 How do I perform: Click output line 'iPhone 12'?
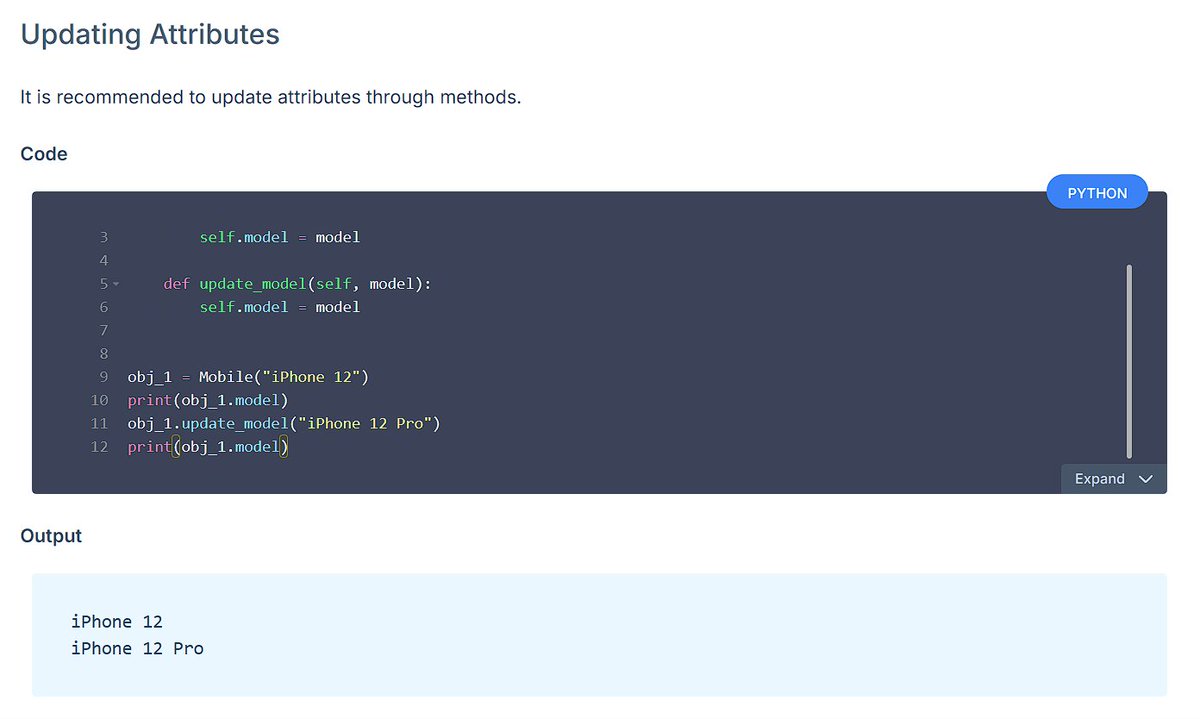point(117,622)
